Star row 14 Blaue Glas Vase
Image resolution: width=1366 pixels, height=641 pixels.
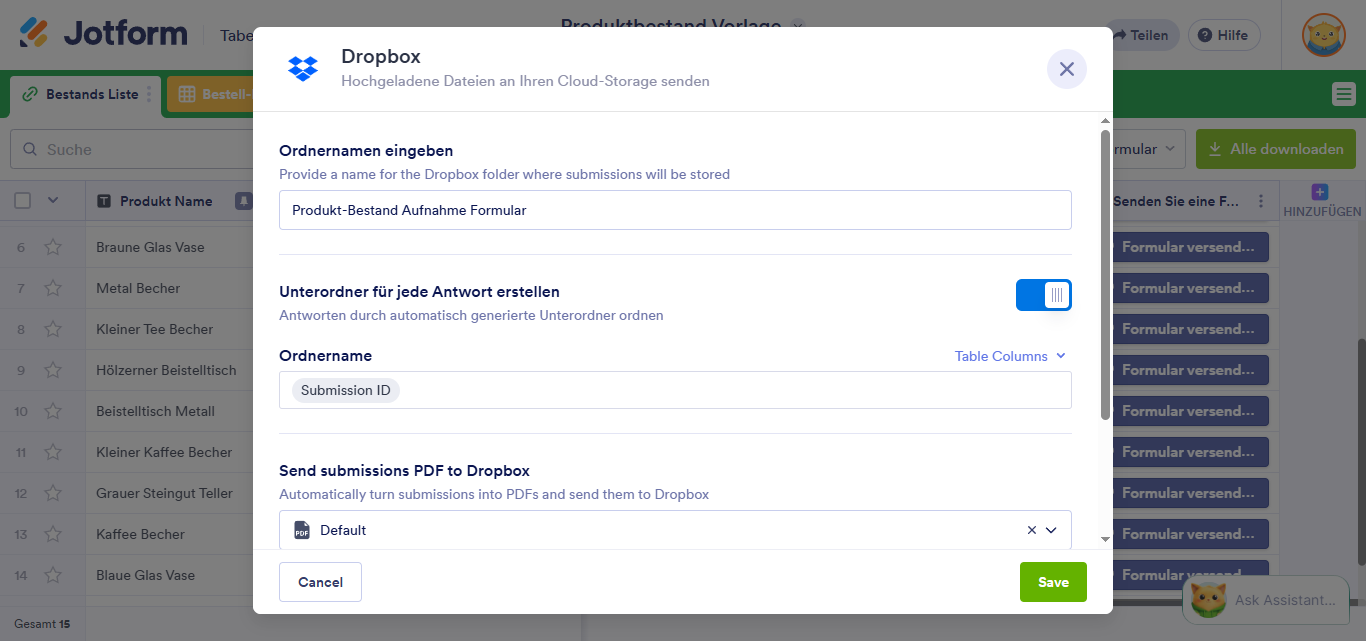click(53, 575)
